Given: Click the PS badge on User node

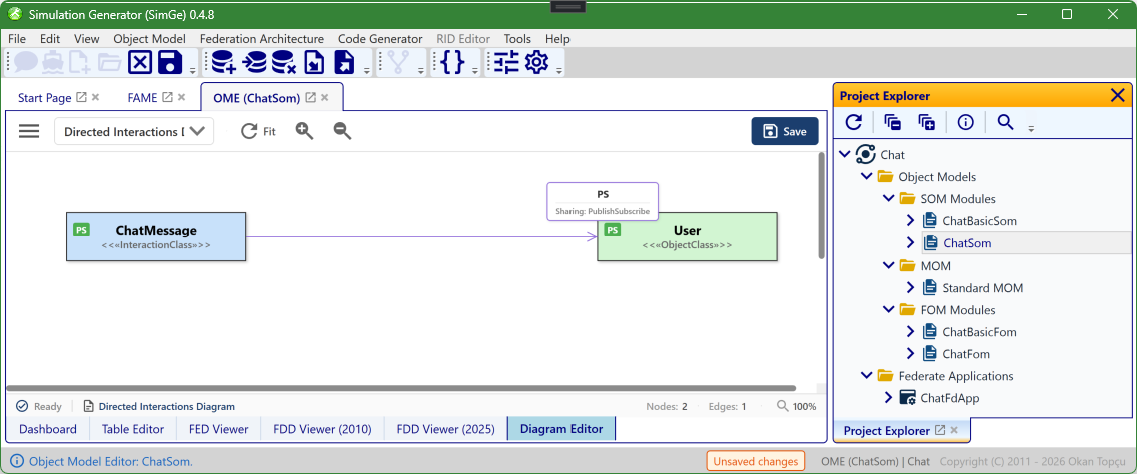Looking at the screenshot, I should [613, 230].
